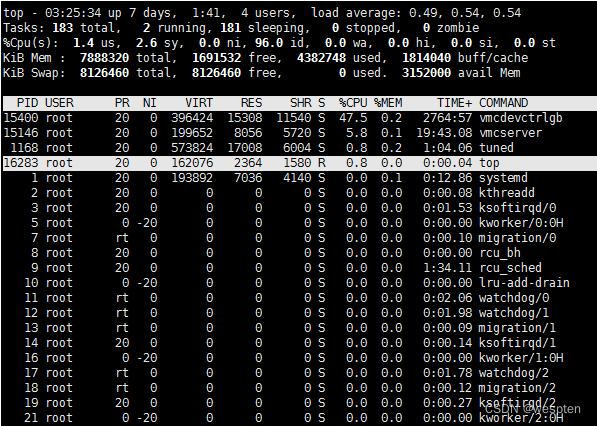
Task: Click the load average values
Action: pos(465,13)
